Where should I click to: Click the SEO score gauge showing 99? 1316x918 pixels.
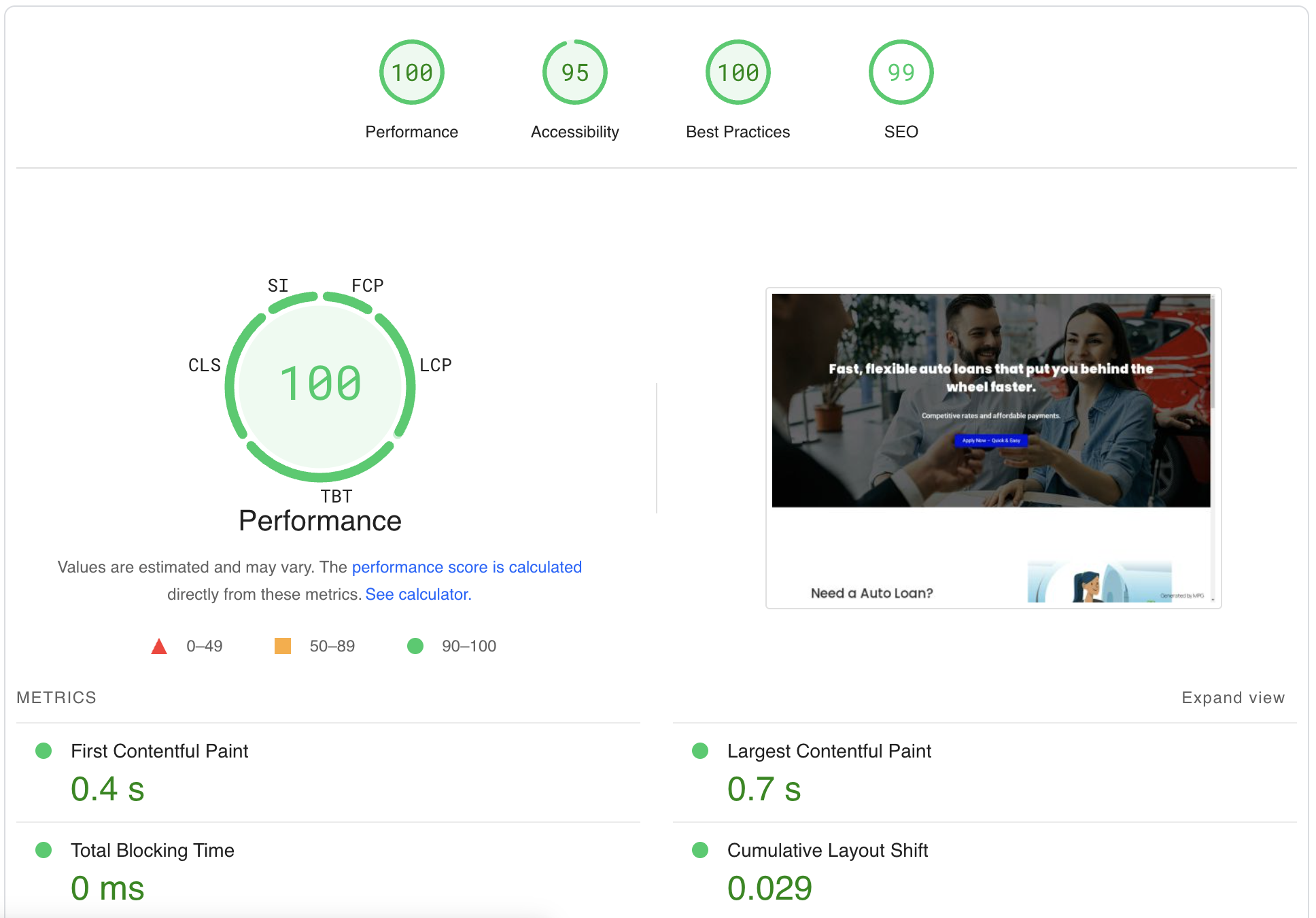point(901,72)
